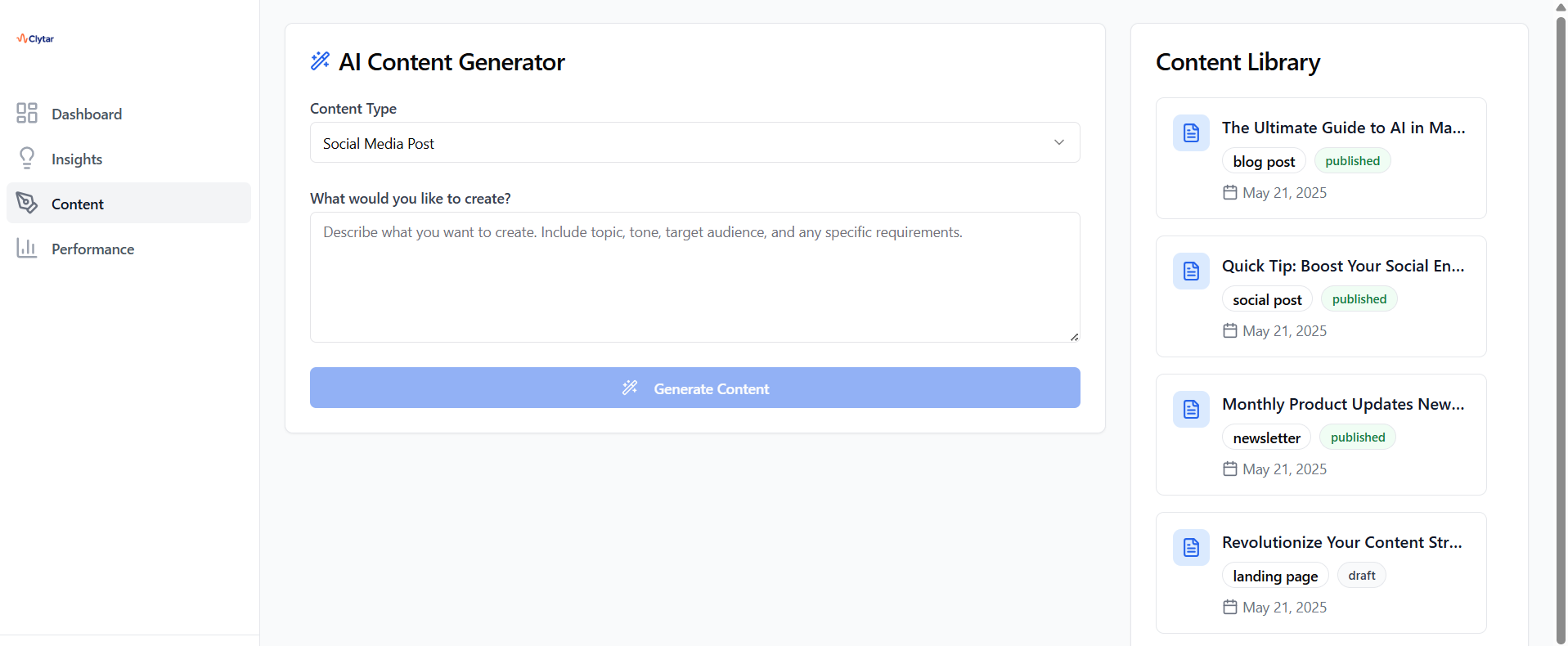Click the magic wand icon beside AI Content Generator
Screen dimensions: 1568x646
(320, 61)
